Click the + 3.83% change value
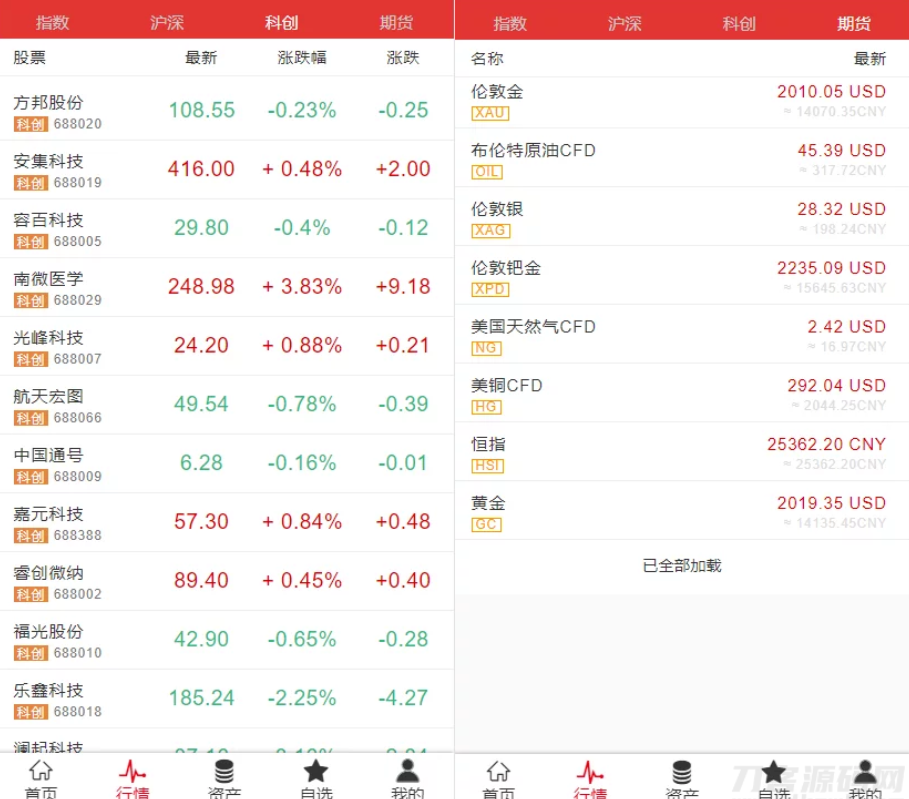This screenshot has width=909, height=799. point(301,286)
